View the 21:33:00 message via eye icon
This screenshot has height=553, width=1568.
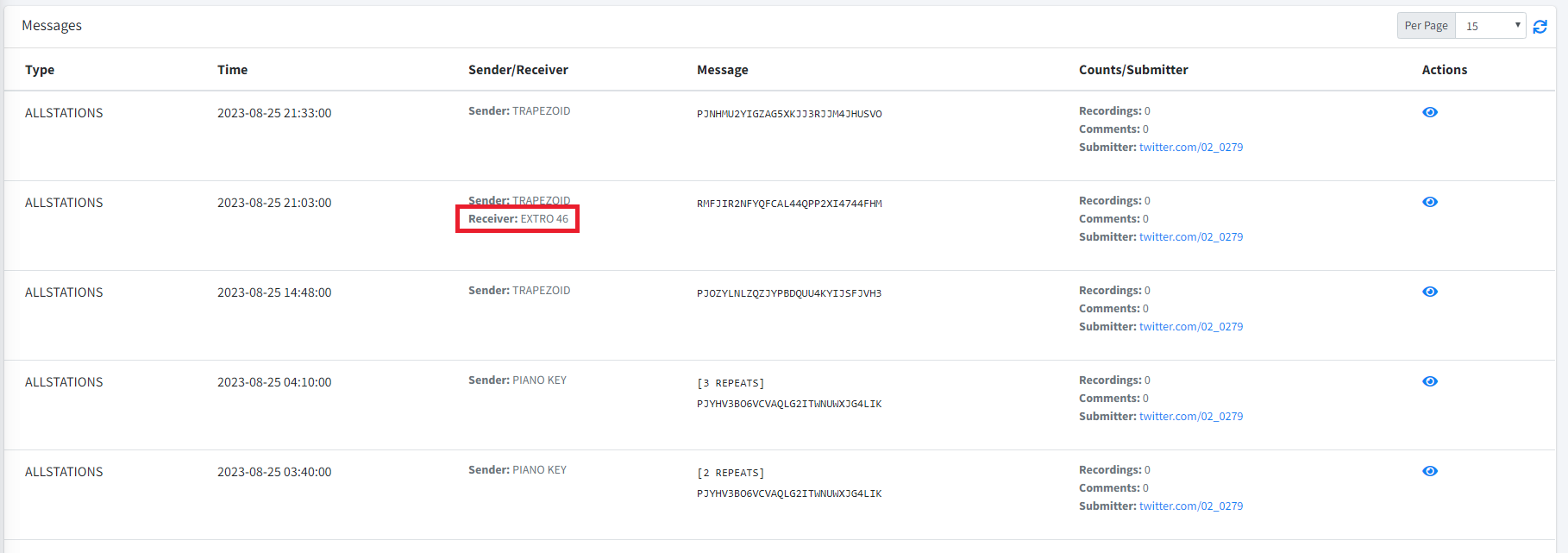tap(1430, 112)
